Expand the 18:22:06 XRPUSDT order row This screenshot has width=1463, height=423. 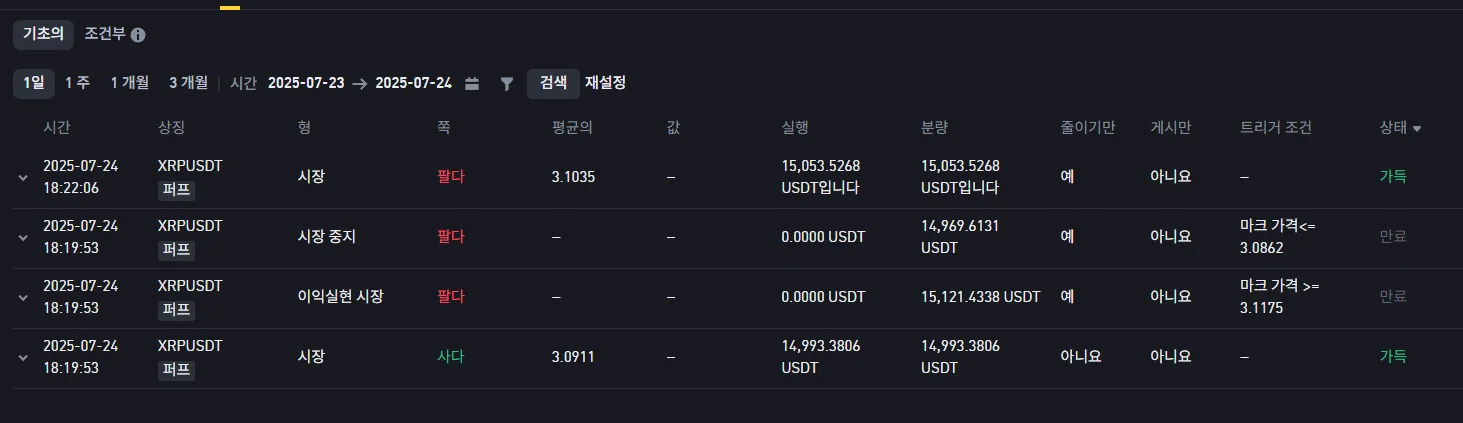pyautogui.click(x=23, y=177)
